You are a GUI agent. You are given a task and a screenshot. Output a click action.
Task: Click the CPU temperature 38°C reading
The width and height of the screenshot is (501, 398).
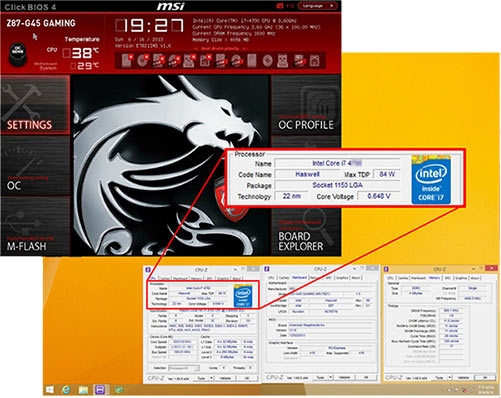[x=81, y=53]
